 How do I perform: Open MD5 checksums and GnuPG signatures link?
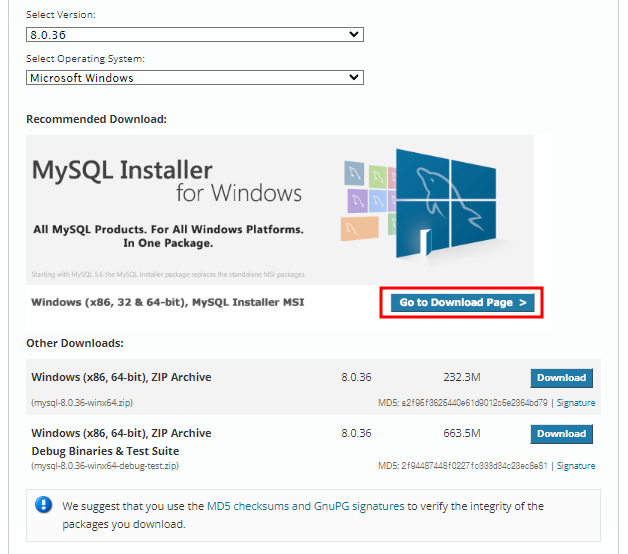[306, 506]
